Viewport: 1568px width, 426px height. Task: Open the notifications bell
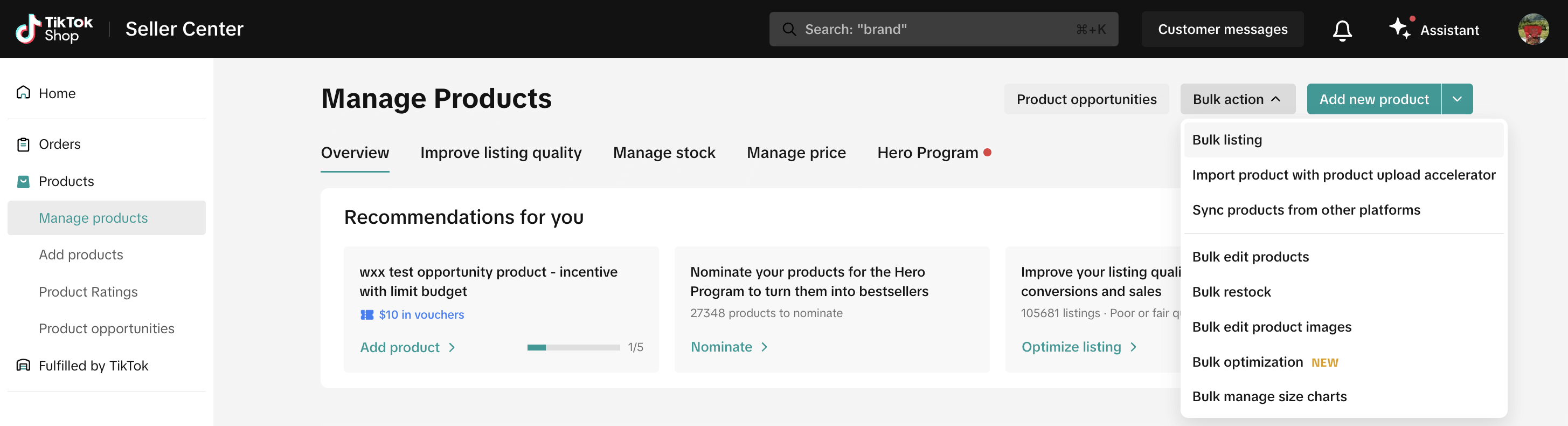coord(1342,30)
